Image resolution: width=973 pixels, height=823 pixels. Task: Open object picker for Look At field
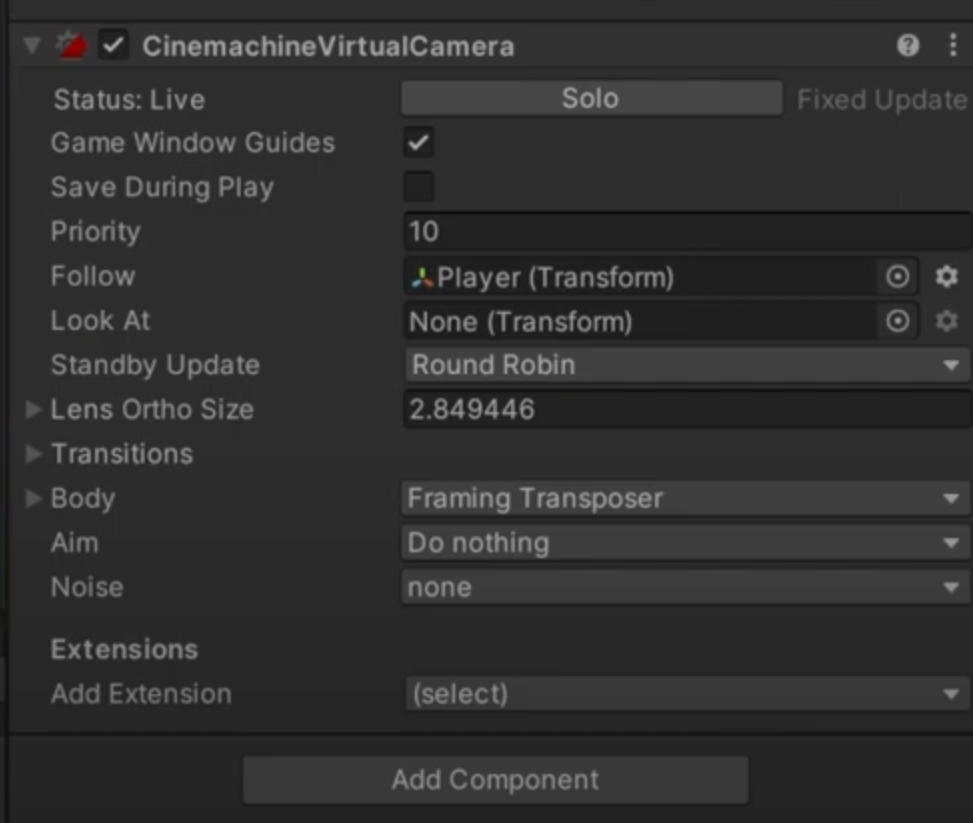pos(897,322)
